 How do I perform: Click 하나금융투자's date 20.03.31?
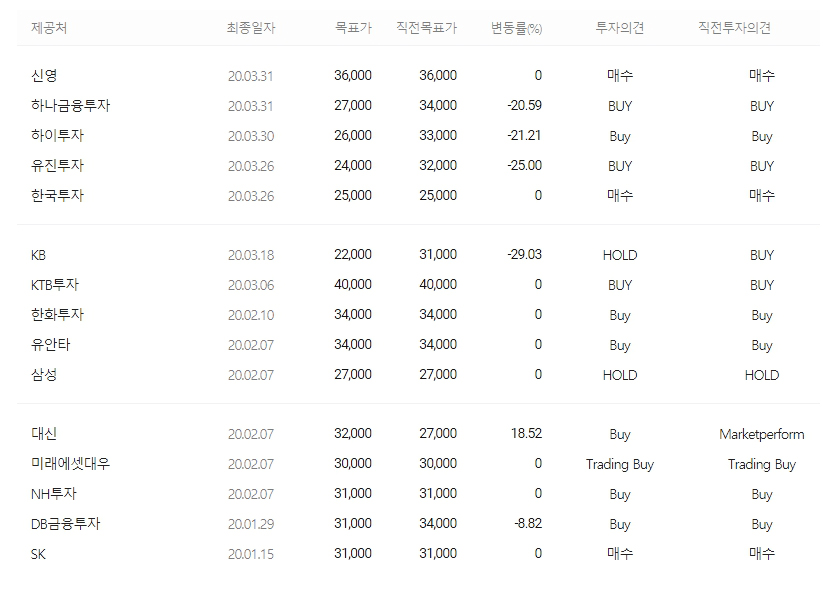pos(250,106)
